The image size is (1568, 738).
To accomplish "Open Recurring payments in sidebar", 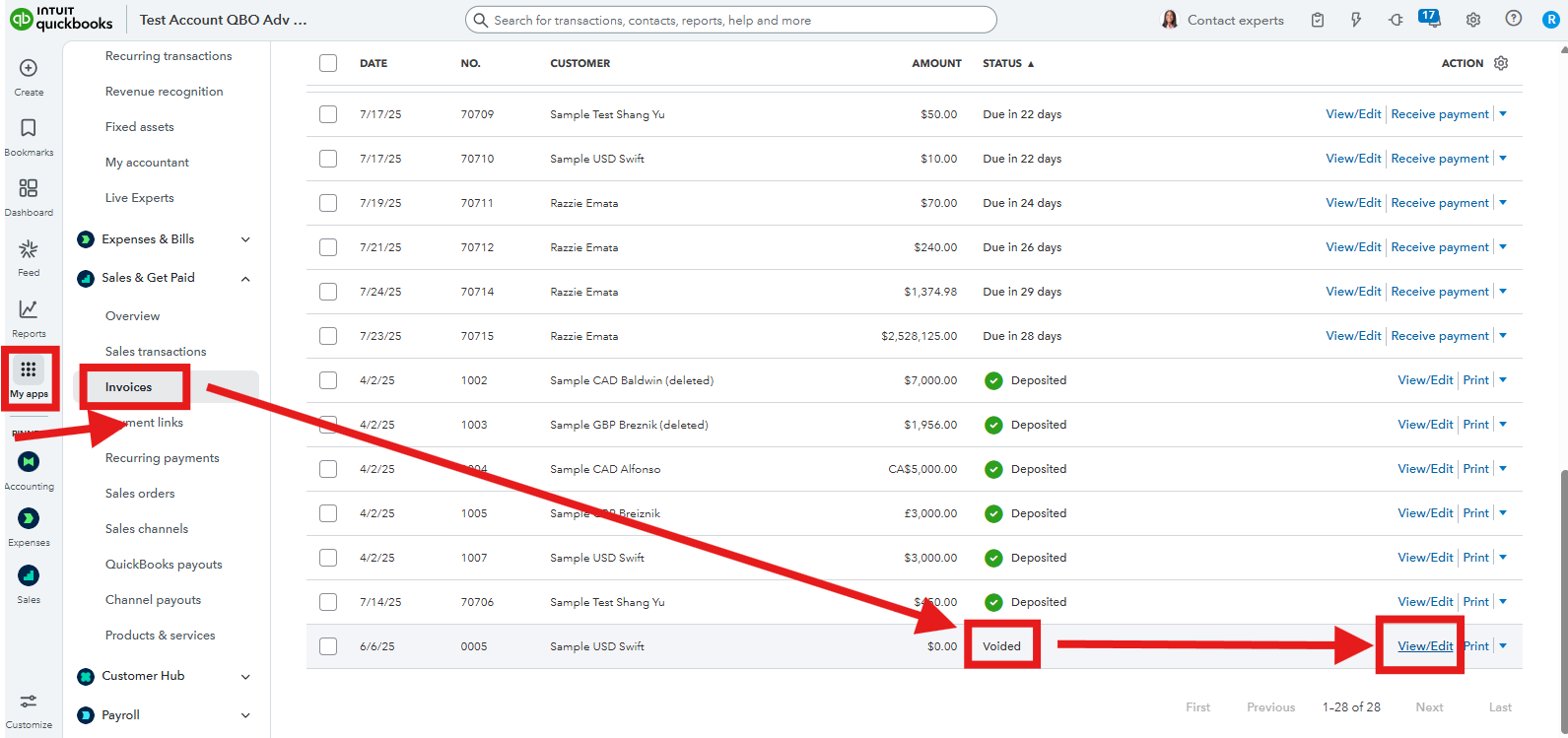I will pos(163,458).
